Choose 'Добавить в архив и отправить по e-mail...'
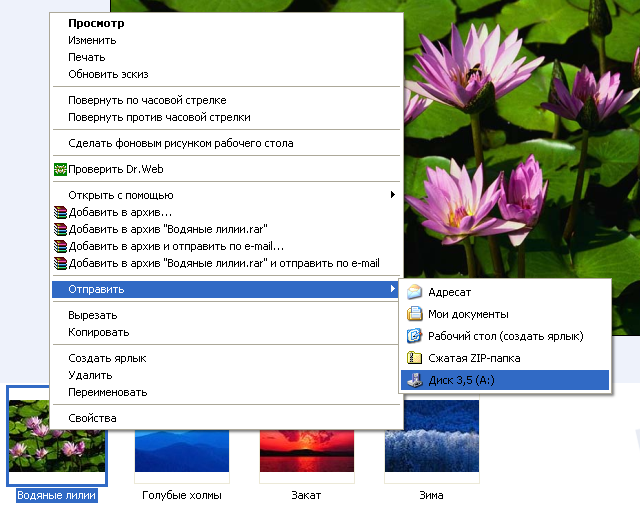Viewport: 640px width, 506px height. 226,246
